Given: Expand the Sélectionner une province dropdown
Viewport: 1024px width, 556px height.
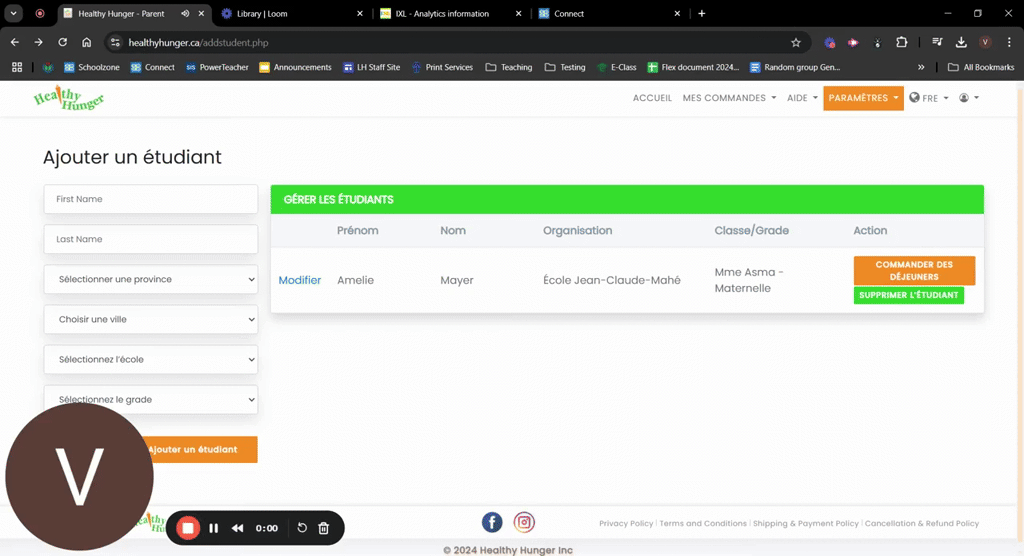Looking at the screenshot, I should (x=151, y=279).
